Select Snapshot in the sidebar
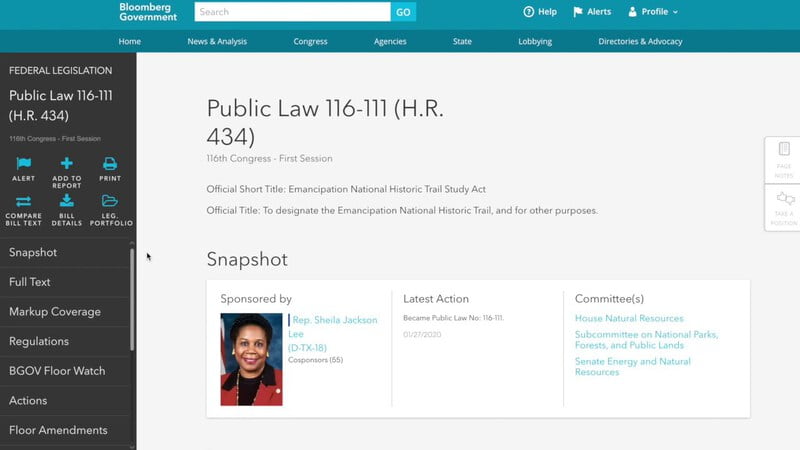 point(65,253)
